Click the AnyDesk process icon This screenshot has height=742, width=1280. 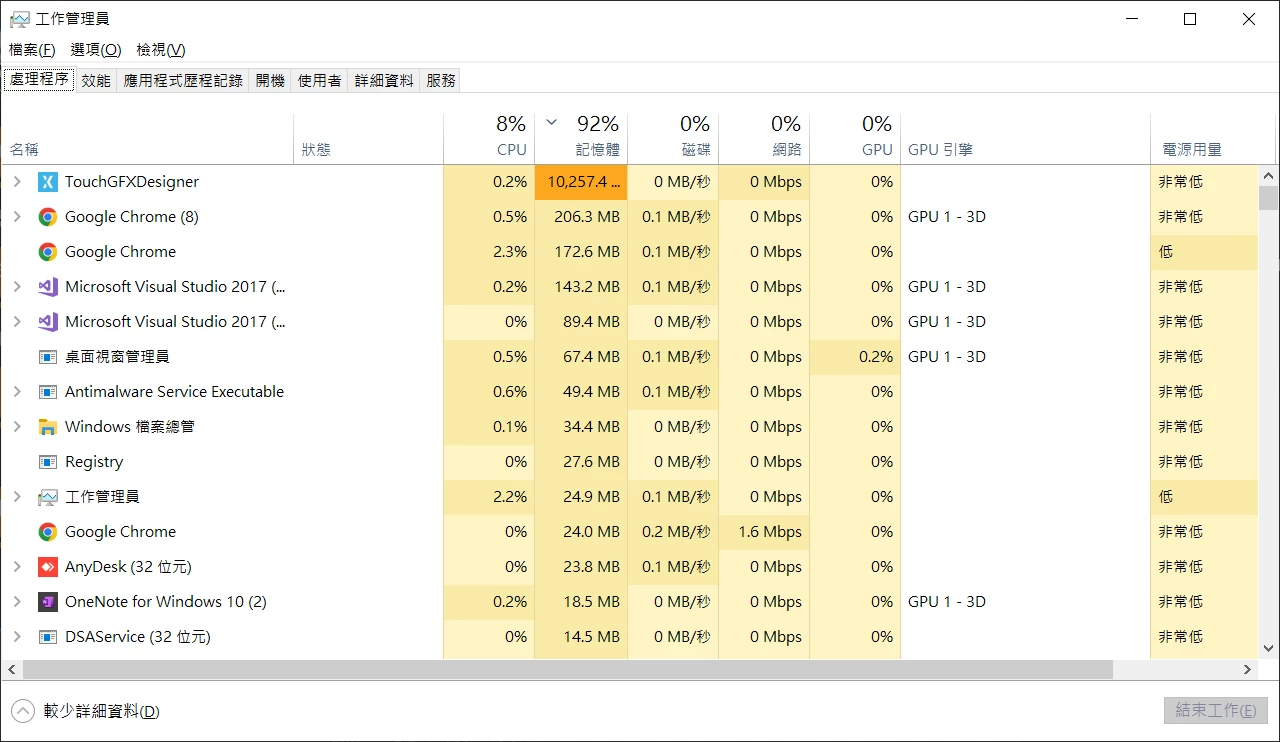(47, 567)
